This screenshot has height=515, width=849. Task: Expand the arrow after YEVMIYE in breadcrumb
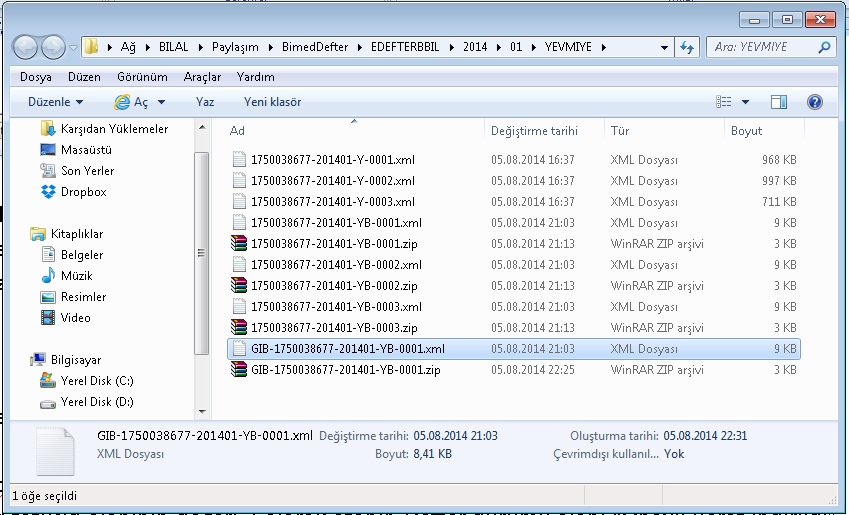pyautogui.click(x=603, y=47)
